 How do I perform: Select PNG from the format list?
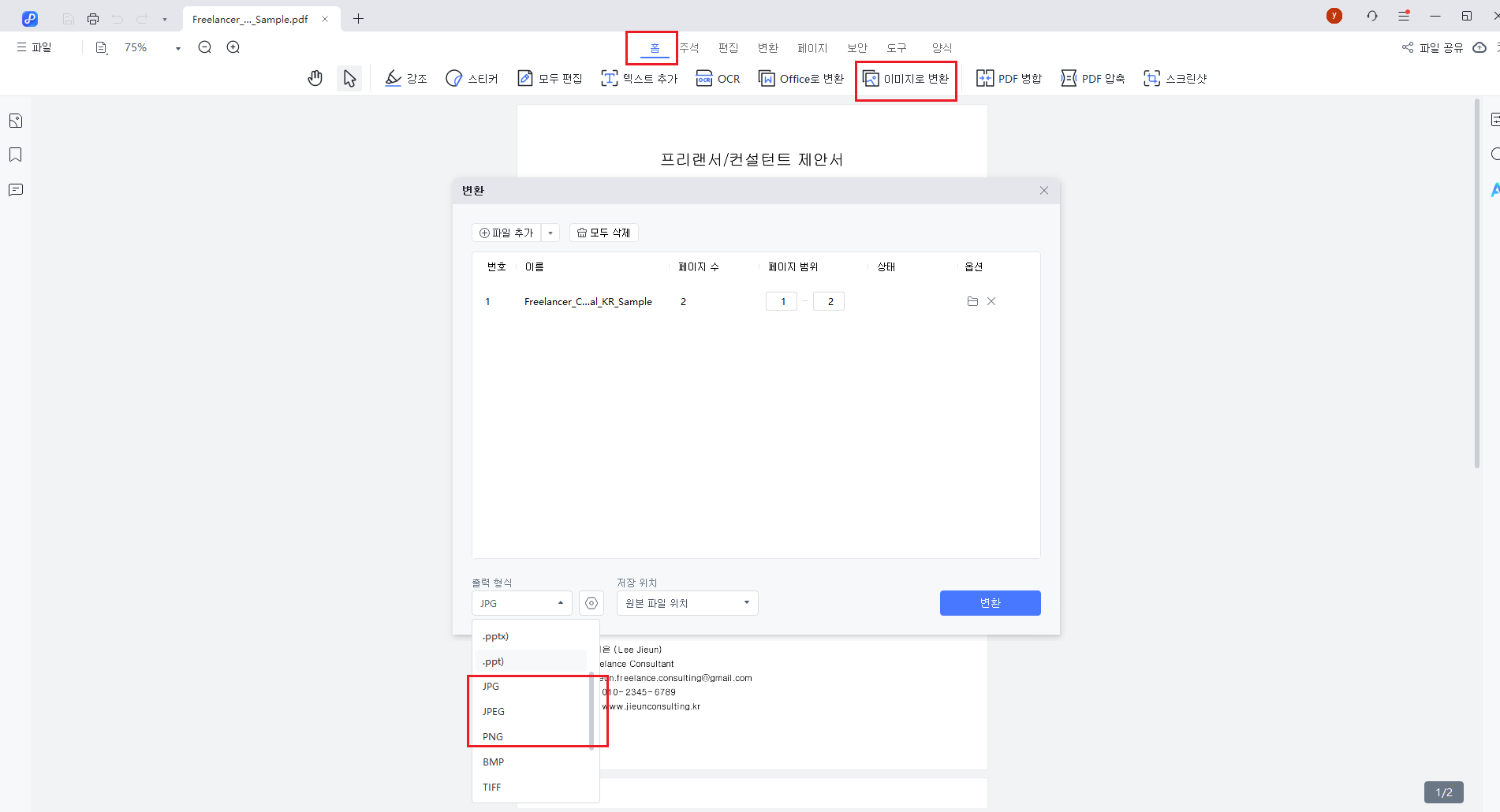pos(492,736)
